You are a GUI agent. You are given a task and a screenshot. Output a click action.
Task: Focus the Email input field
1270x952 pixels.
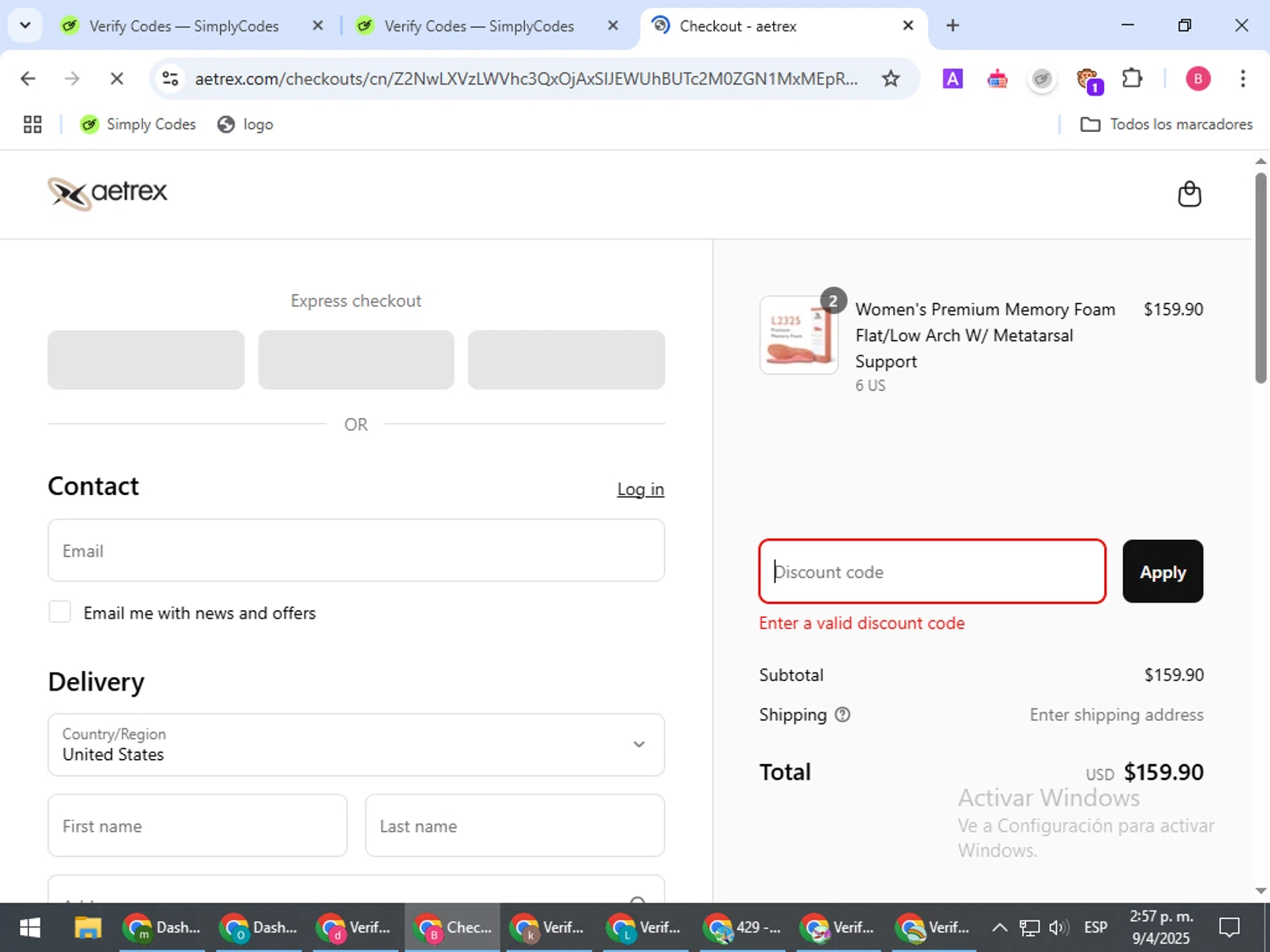click(356, 550)
